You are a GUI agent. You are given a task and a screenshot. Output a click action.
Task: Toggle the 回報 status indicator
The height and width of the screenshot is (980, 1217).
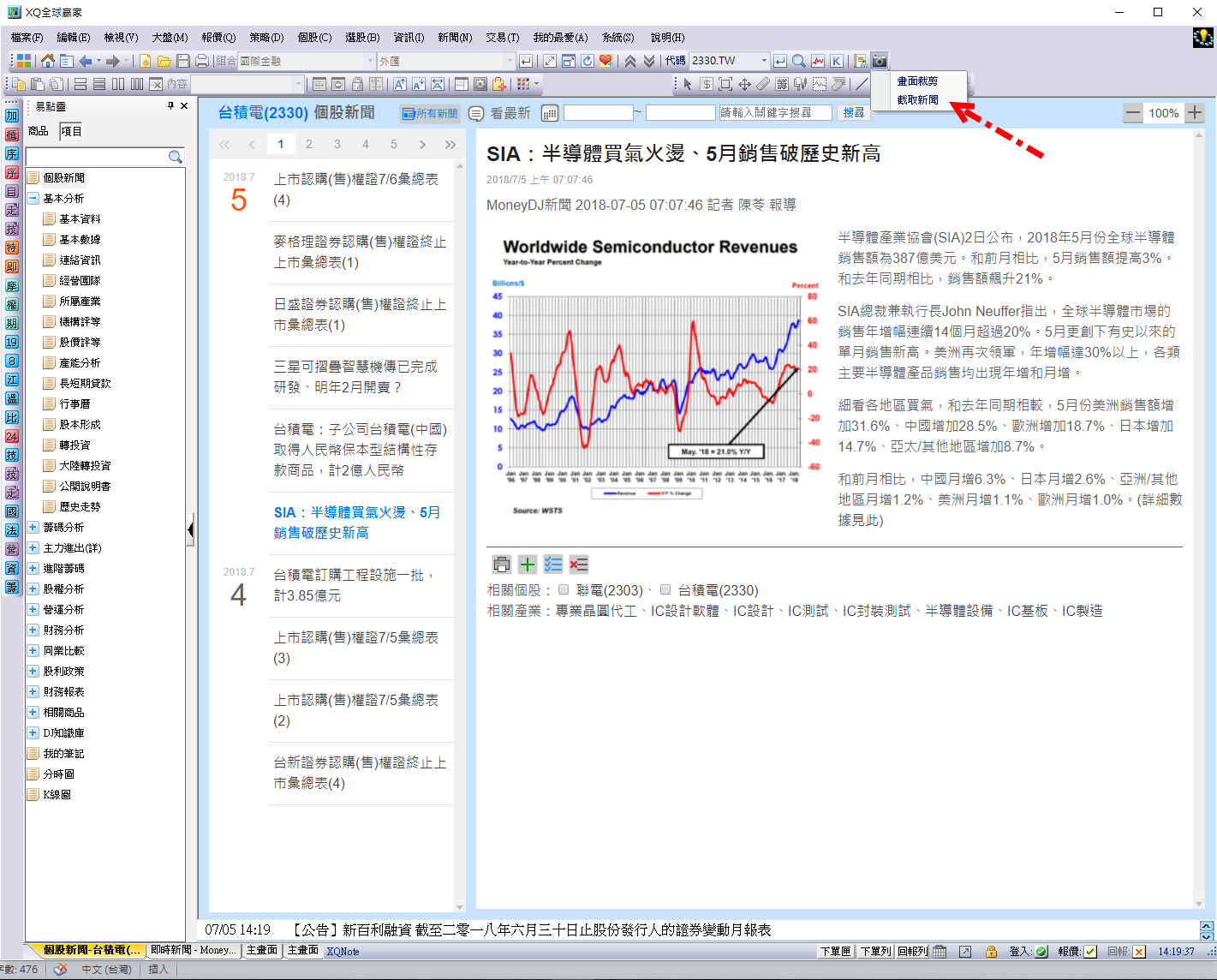(x=1139, y=952)
